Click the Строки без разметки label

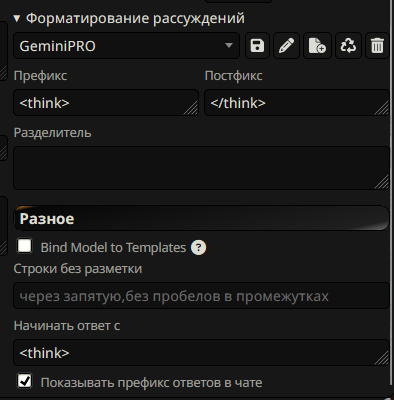click(x=78, y=269)
